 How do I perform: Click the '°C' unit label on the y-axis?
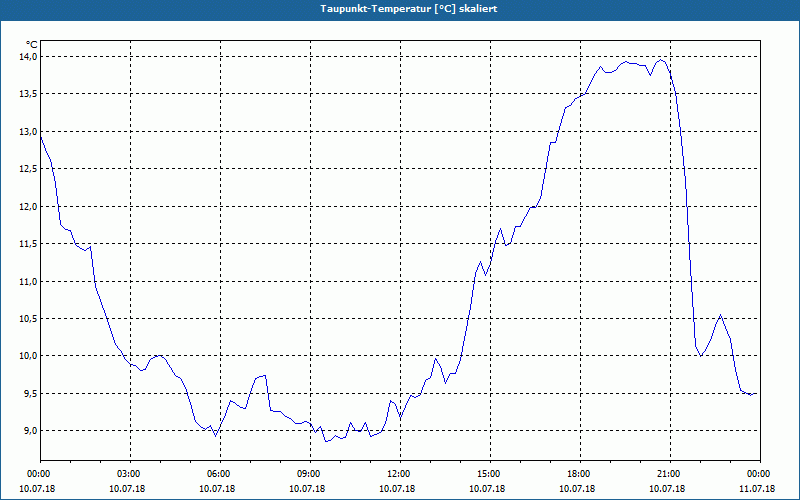[32, 45]
